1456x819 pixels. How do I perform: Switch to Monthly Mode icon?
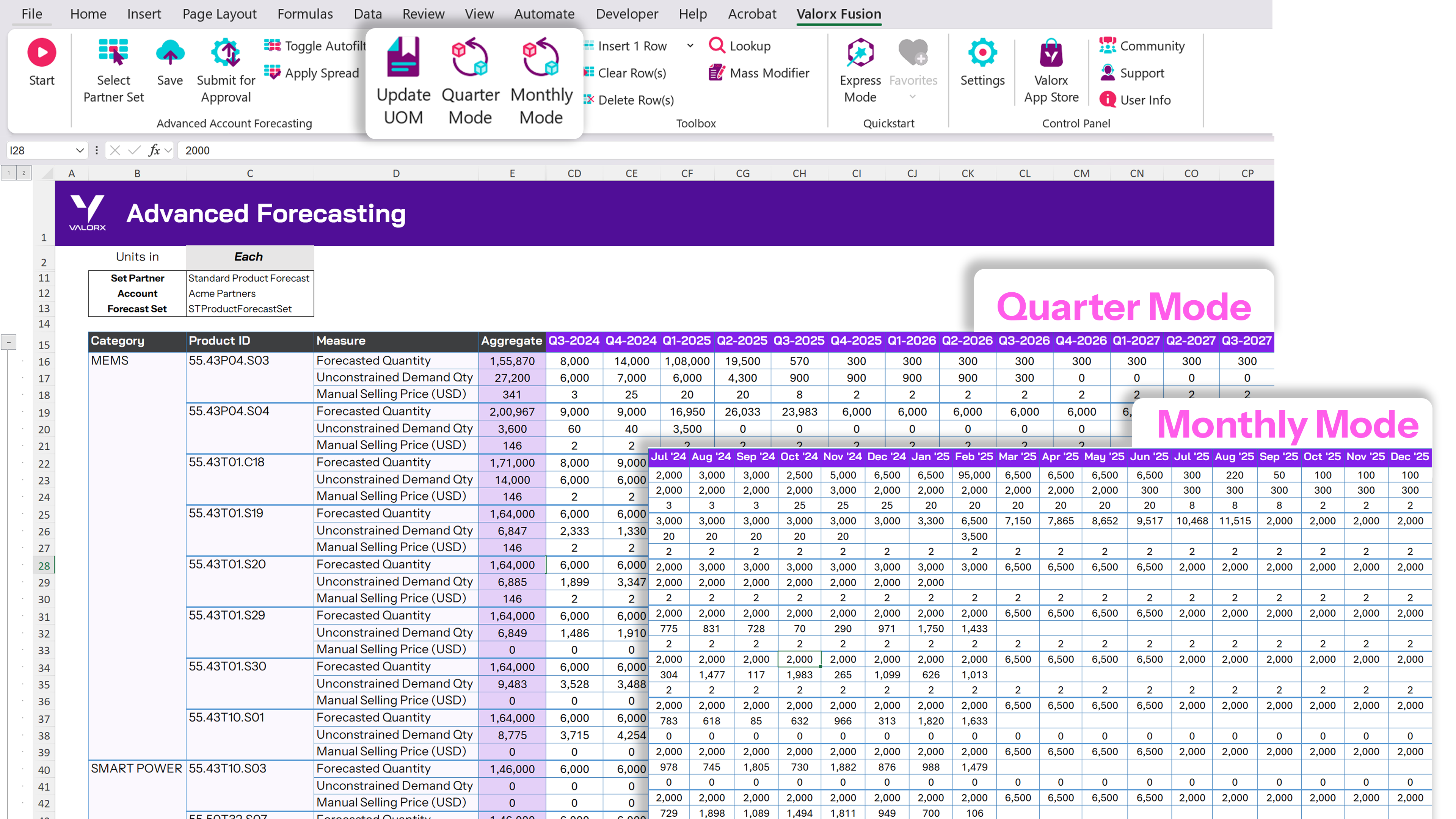point(541,58)
